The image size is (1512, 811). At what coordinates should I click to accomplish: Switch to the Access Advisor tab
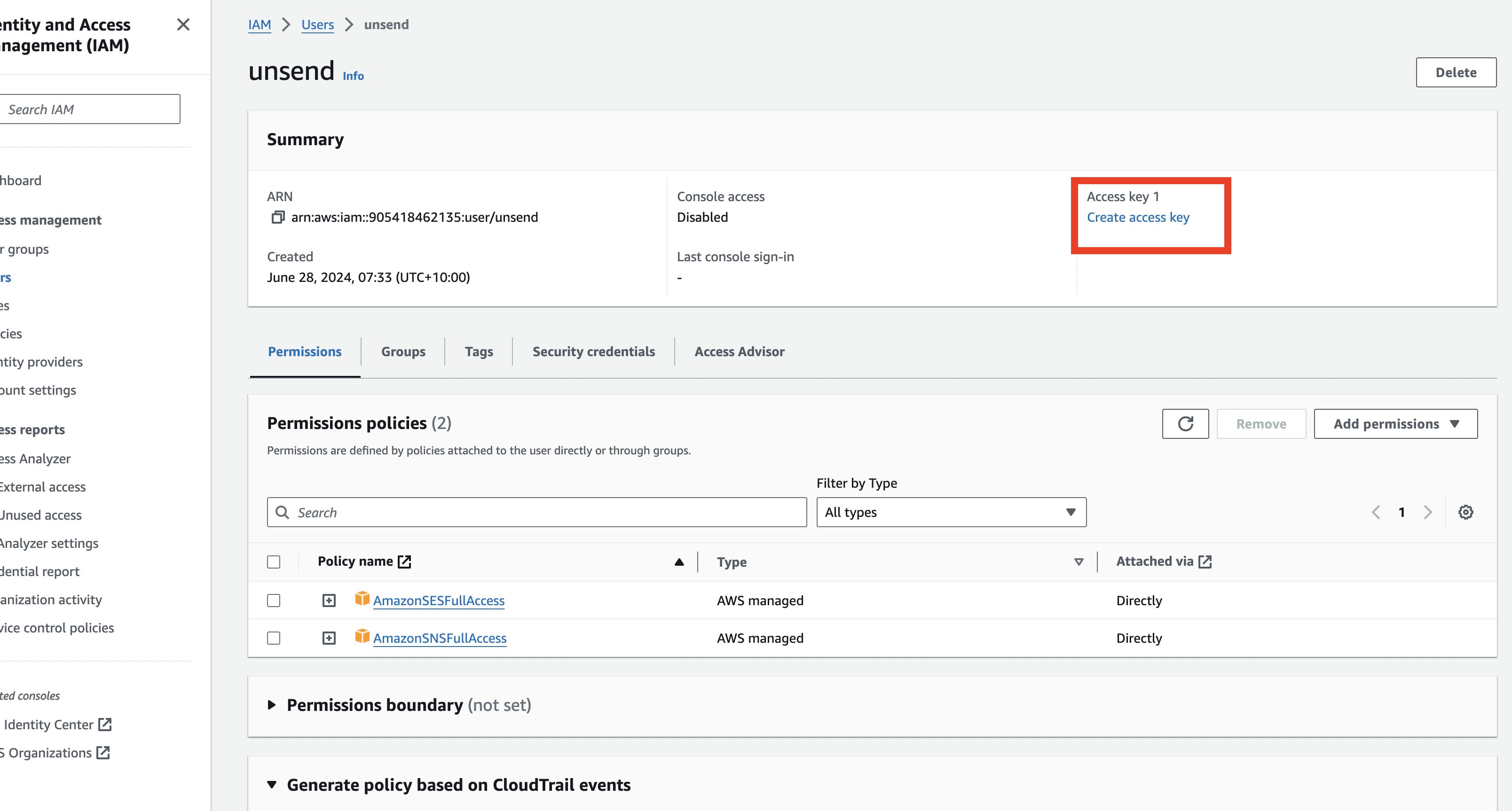739,351
